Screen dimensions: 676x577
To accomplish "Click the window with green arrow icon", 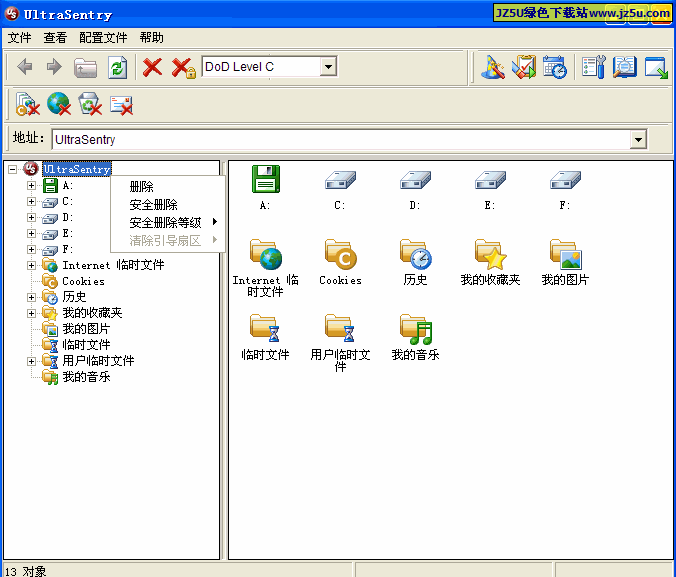I will [x=656, y=68].
